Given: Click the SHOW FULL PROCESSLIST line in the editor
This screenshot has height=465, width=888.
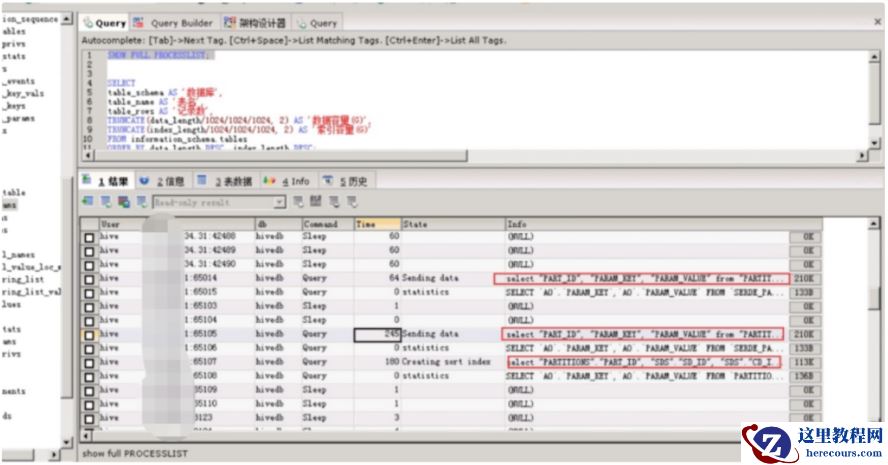Looking at the screenshot, I should [x=160, y=55].
